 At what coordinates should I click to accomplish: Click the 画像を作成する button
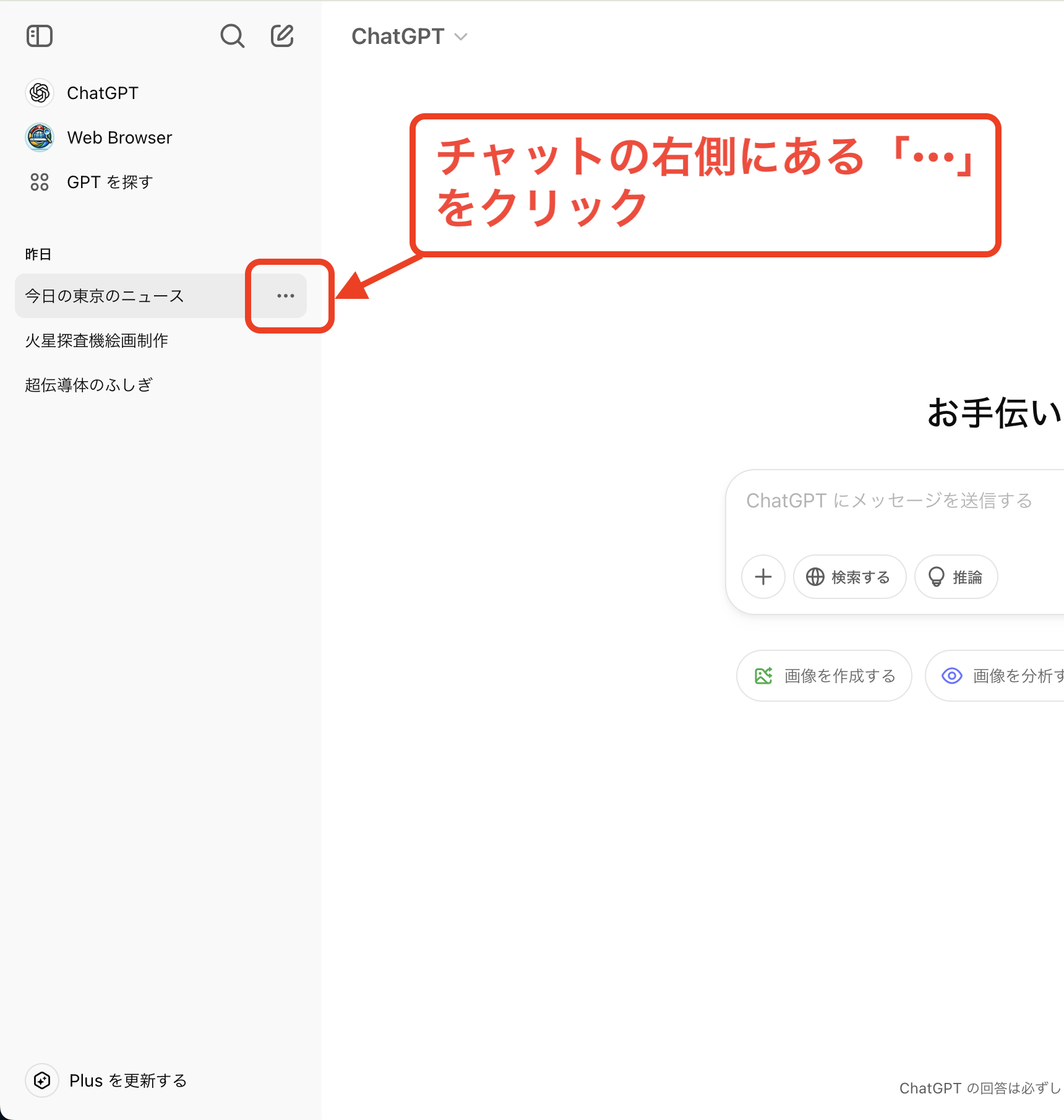click(823, 676)
